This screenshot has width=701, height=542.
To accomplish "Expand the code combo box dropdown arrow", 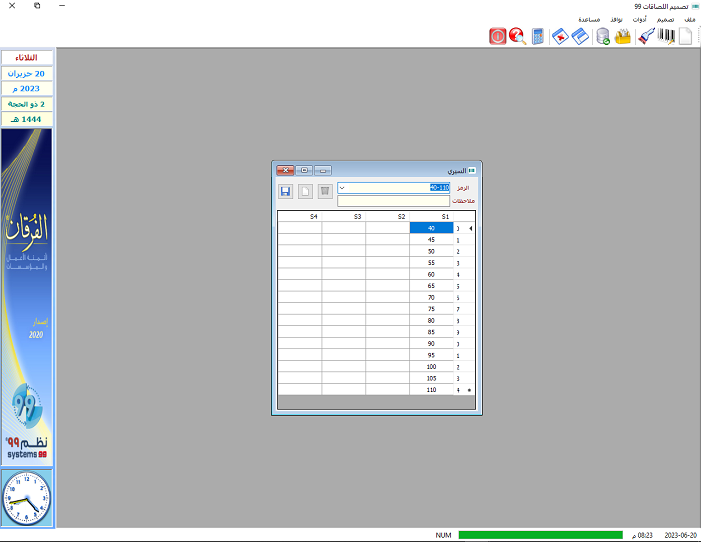I will pos(343,187).
